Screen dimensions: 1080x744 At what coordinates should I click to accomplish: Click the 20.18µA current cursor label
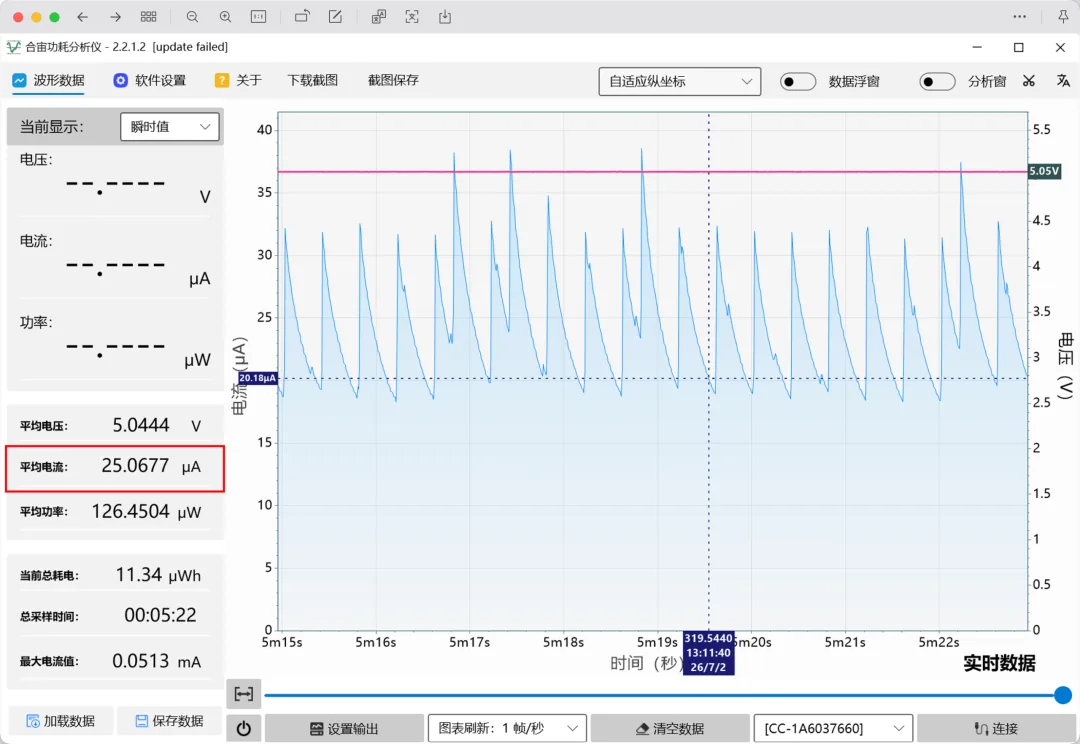(258, 378)
